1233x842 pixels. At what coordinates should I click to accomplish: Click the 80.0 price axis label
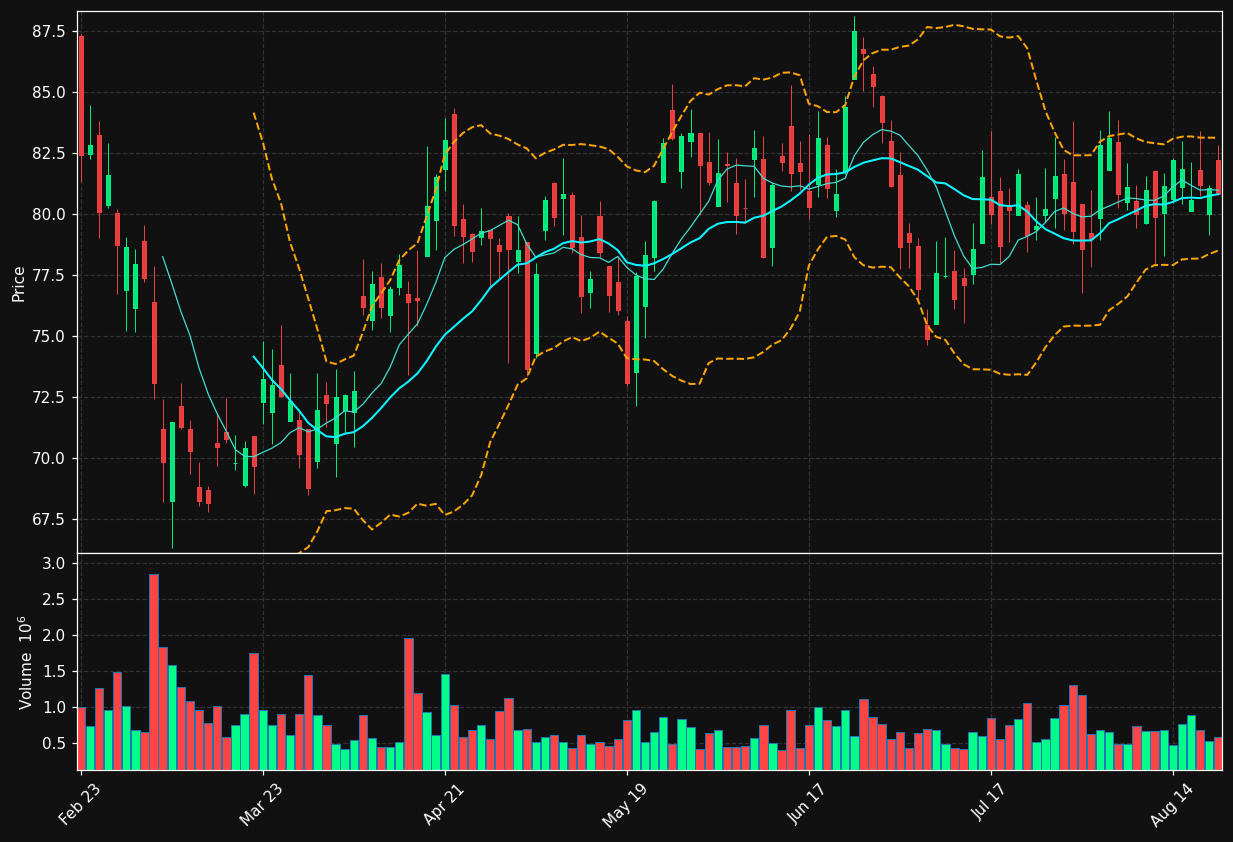[x=50, y=215]
